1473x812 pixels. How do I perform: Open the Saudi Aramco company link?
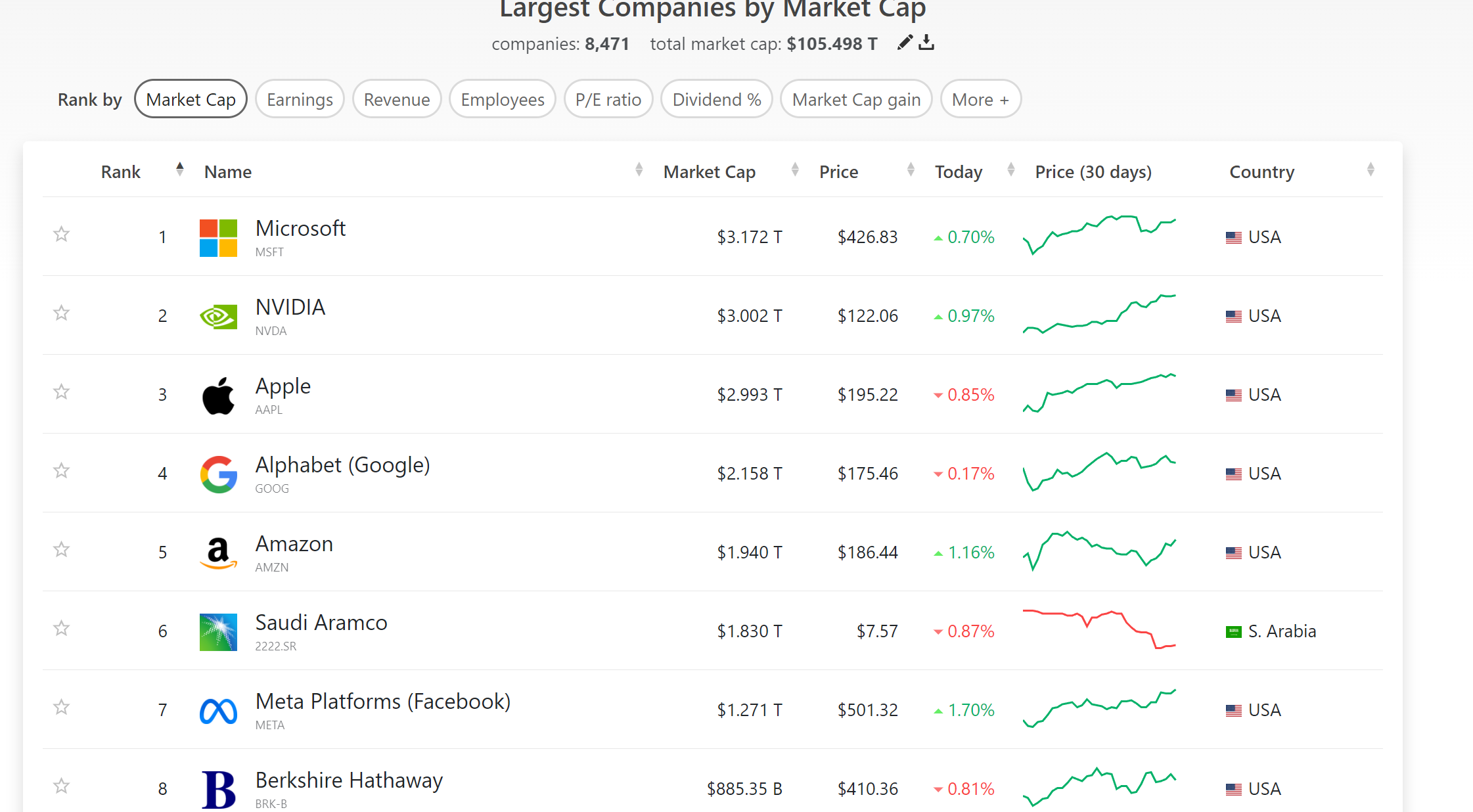[321, 622]
